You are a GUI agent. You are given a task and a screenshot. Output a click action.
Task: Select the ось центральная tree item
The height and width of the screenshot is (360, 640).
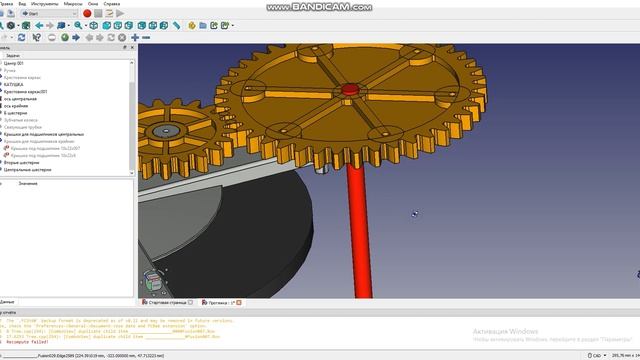[20, 99]
